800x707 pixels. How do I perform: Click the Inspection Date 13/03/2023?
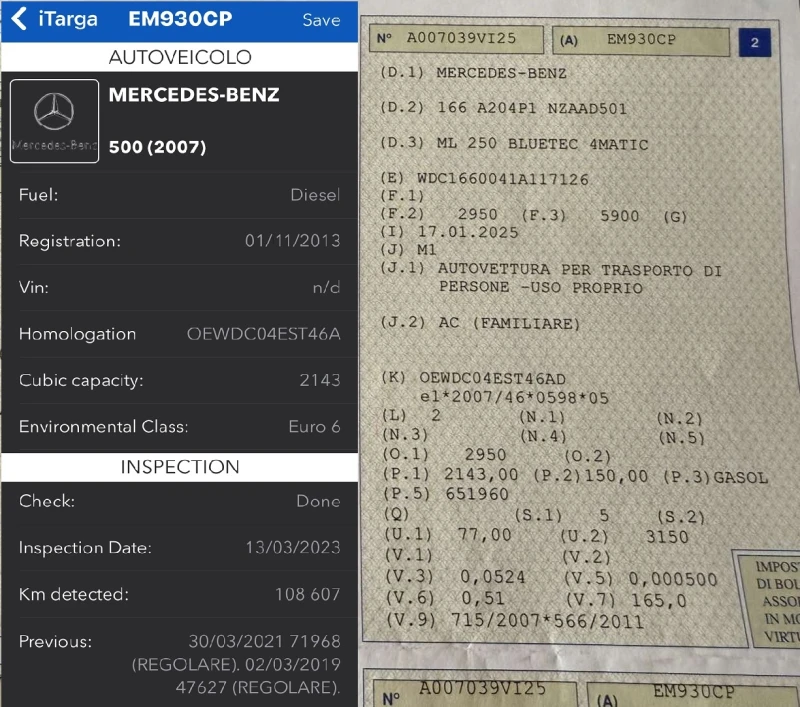click(x=293, y=547)
